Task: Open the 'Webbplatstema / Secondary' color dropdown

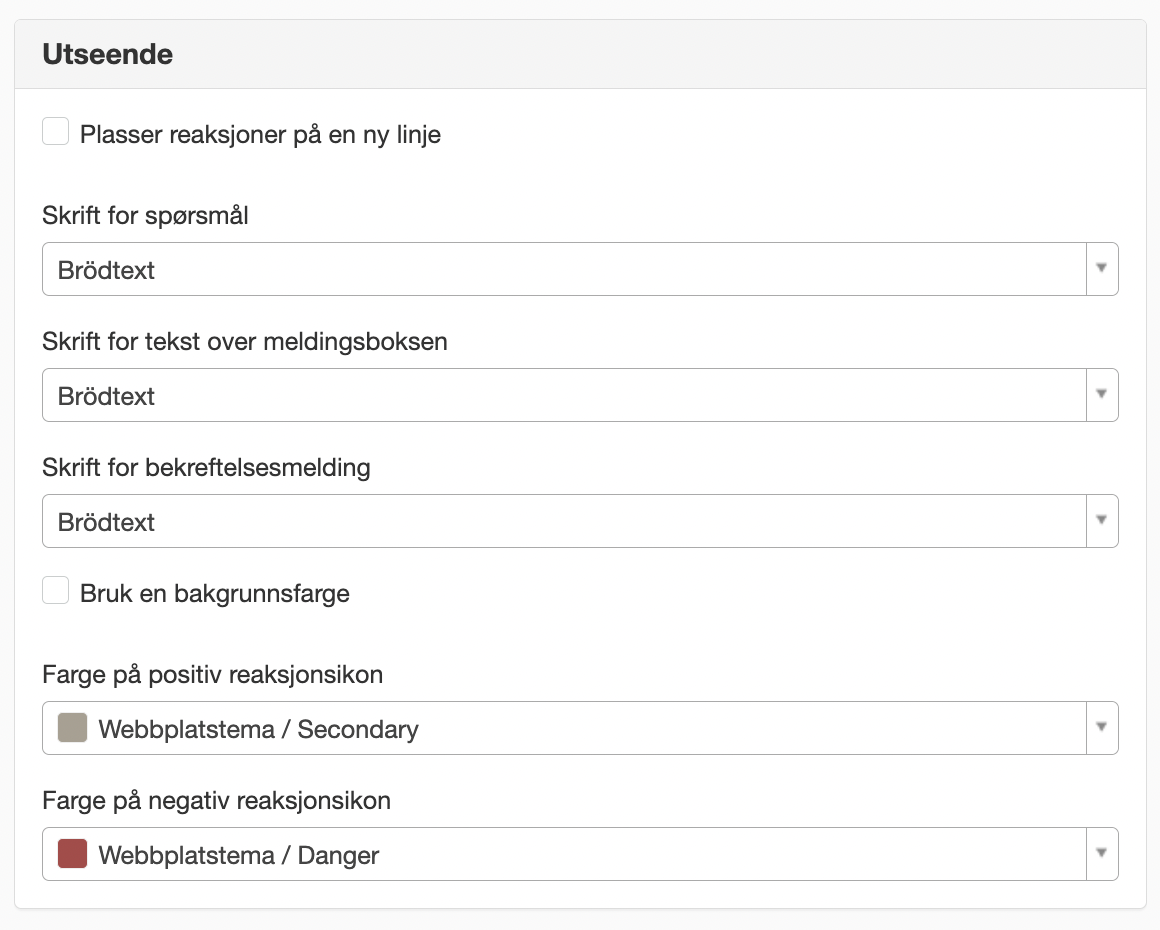Action: 580,728
